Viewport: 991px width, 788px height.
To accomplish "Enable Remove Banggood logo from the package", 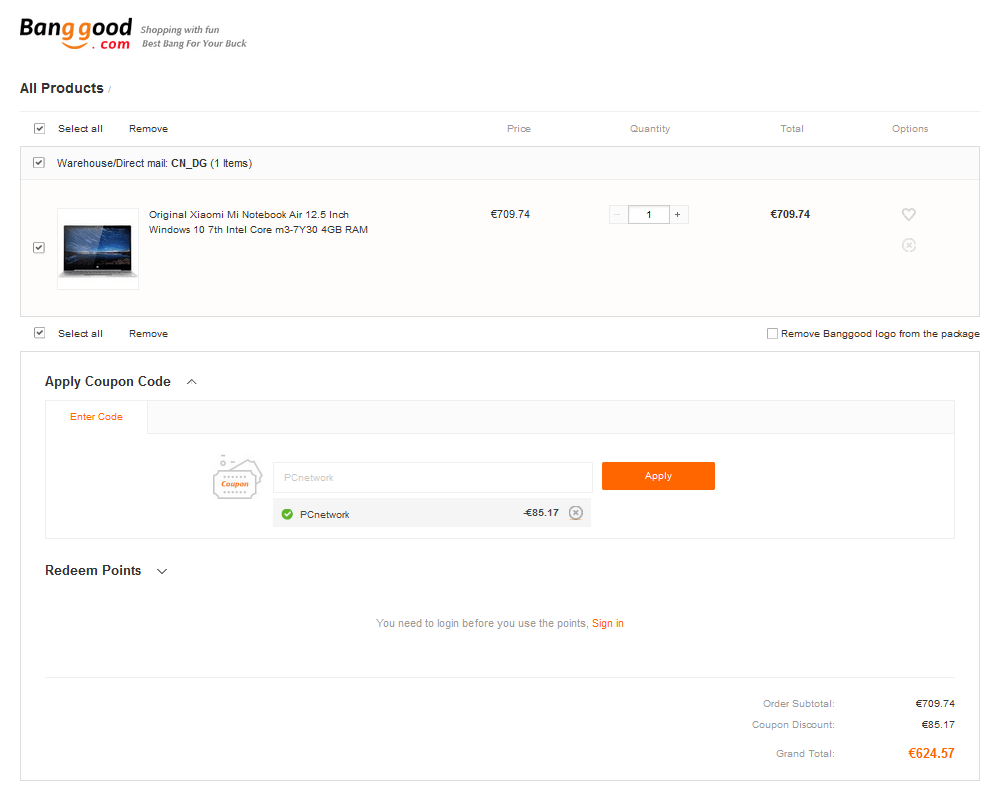I will (x=772, y=333).
